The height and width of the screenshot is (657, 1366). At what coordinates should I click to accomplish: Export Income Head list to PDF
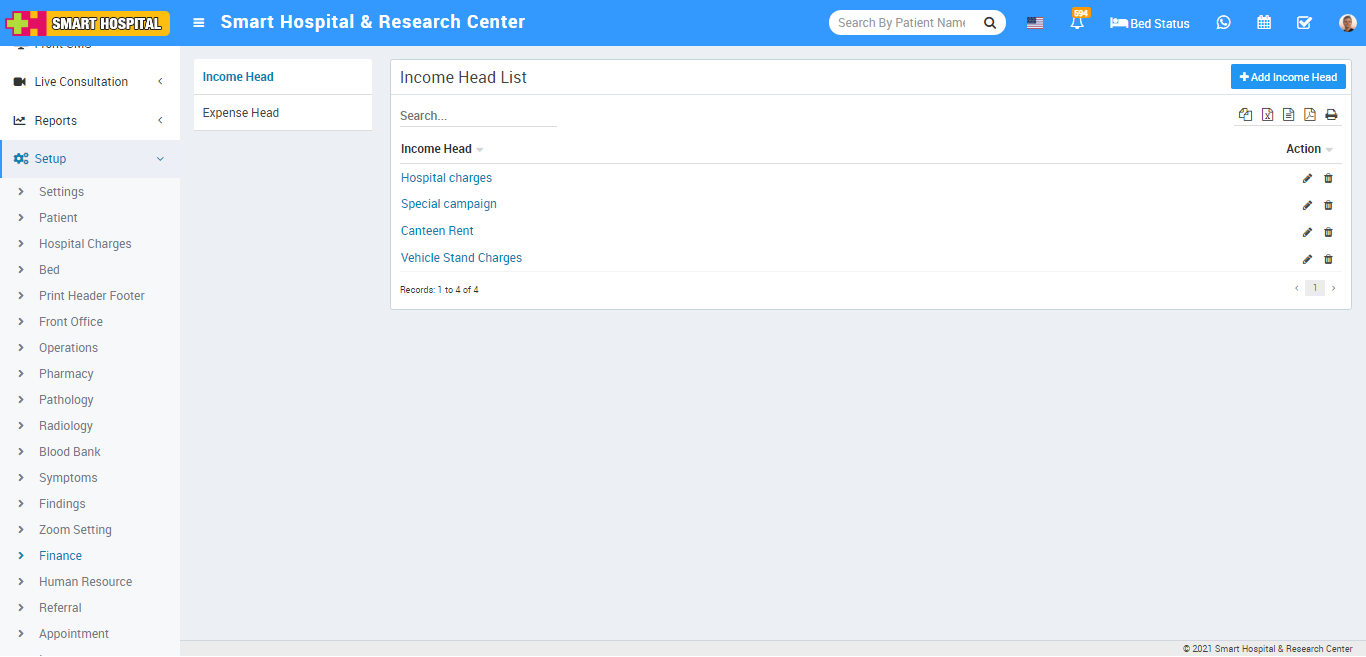click(x=1310, y=115)
